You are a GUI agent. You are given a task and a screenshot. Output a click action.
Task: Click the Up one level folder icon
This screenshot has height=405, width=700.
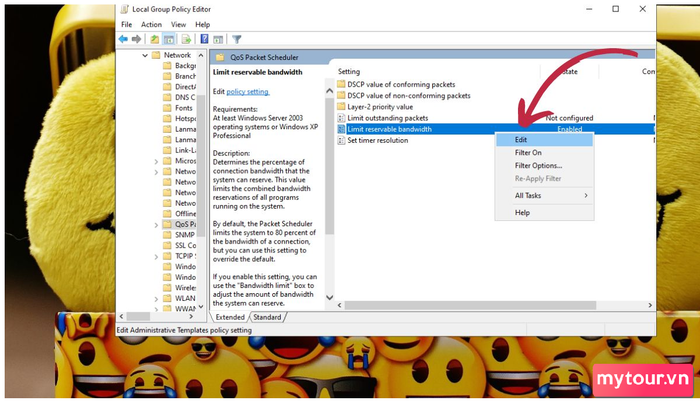(x=154, y=39)
